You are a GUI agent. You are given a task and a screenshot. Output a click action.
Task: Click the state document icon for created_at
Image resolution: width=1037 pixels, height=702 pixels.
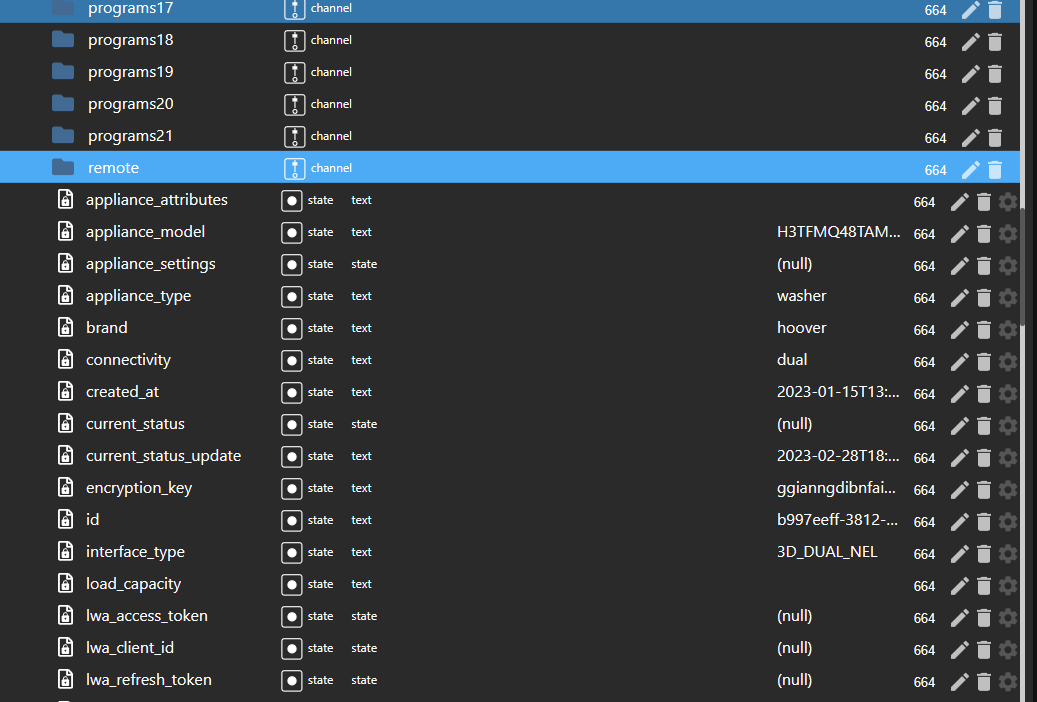tap(64, 391)
